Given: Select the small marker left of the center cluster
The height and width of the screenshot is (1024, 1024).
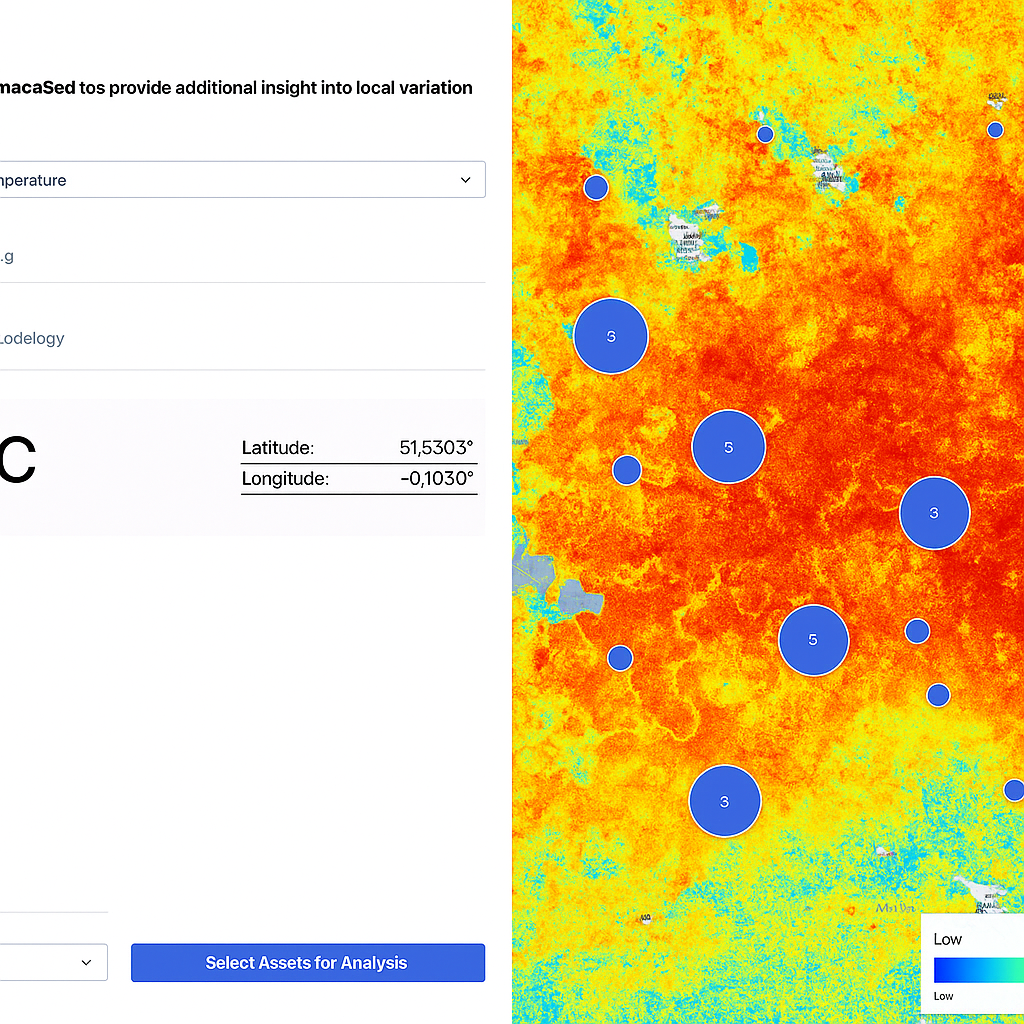Looking at the screenshot, I should tap(627, 469).
